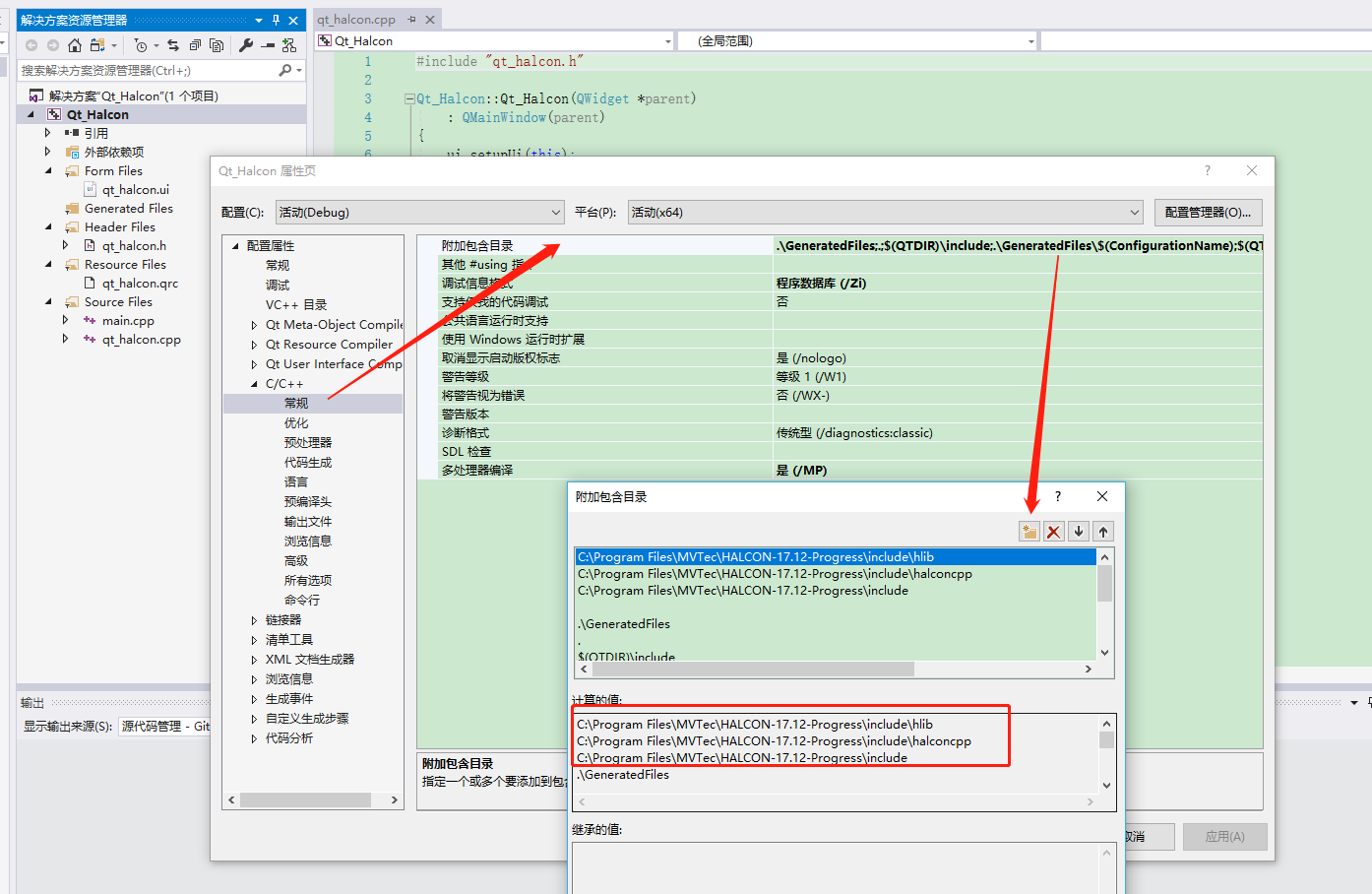The image size is (1372, 894).
Task: Toggle preview selected items icon
Action: pos(268,45)
